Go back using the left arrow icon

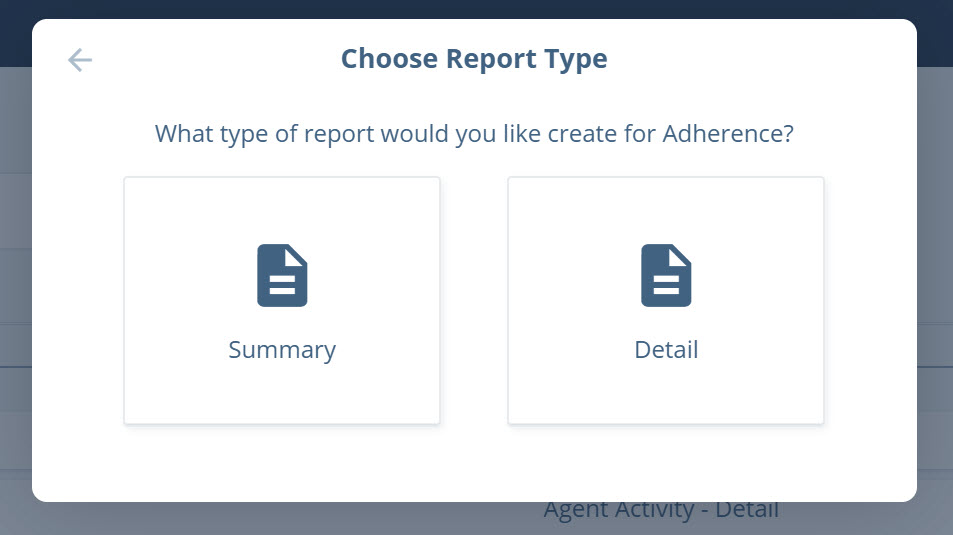(80, 60)
